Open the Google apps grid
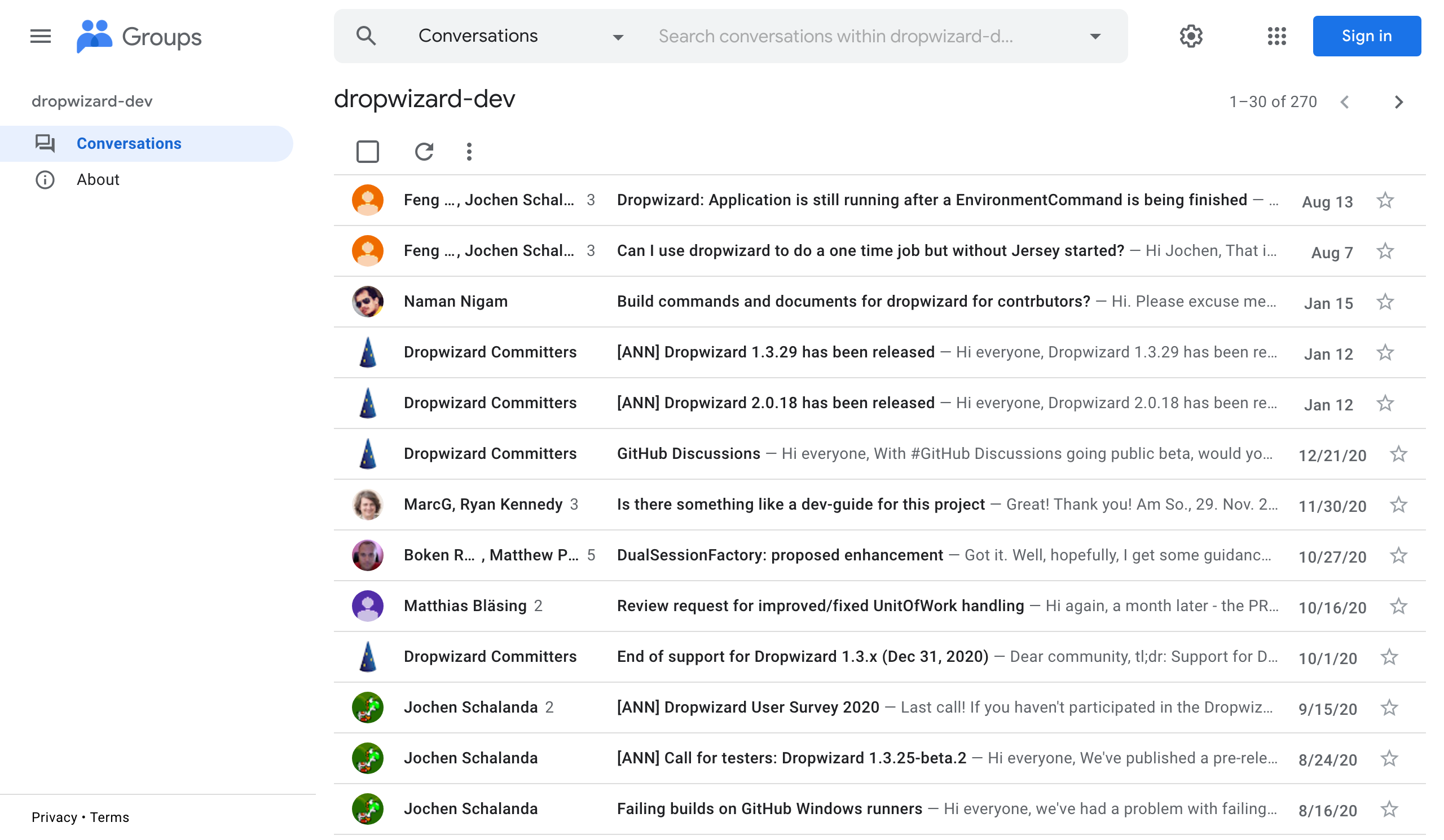1444x840 pixels. [1276, 36]
